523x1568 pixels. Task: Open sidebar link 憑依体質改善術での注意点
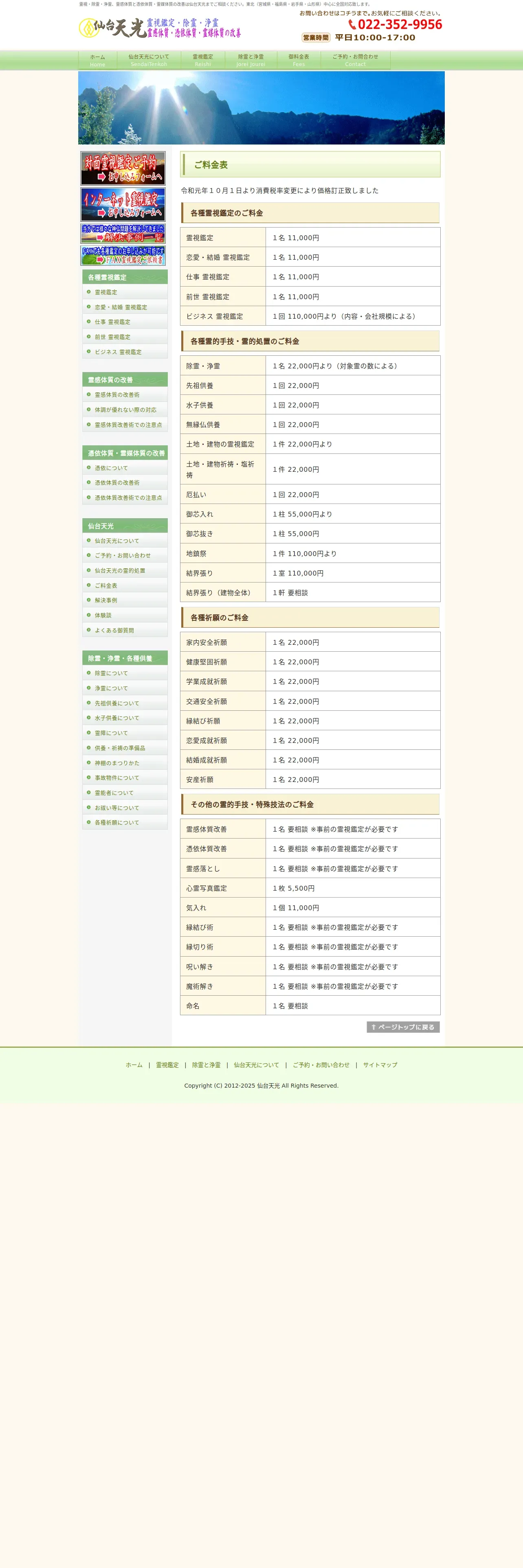click(x=125, y=498)
